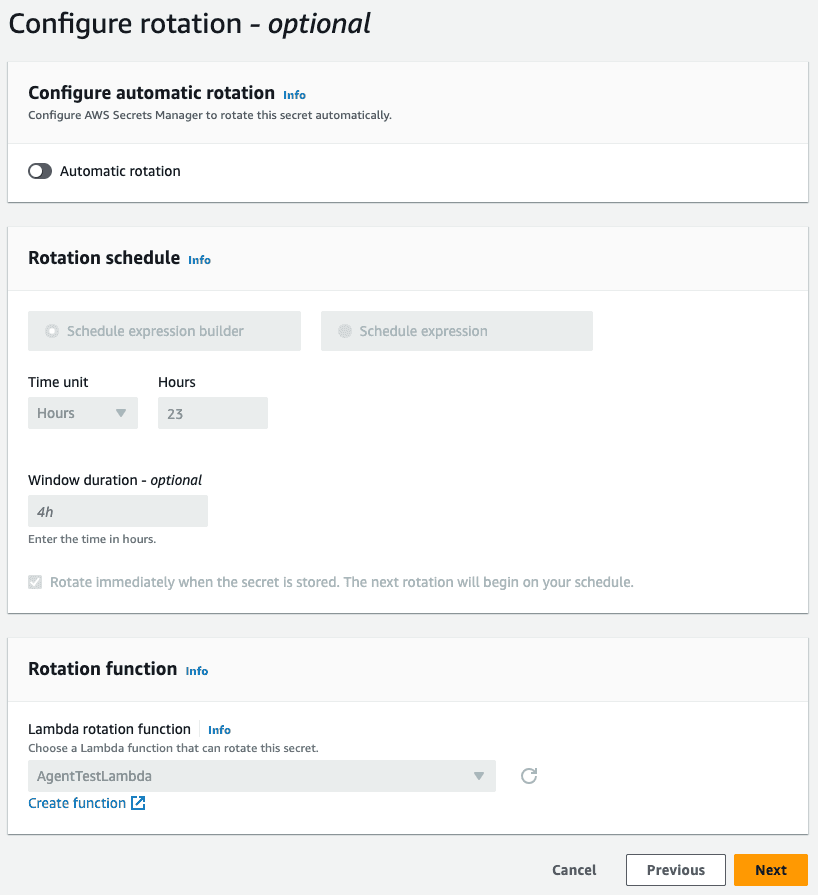Open Info for Configure automatic rotation
Screen dimensions: 818x895
pyautogui.click(x=295, y=95)
